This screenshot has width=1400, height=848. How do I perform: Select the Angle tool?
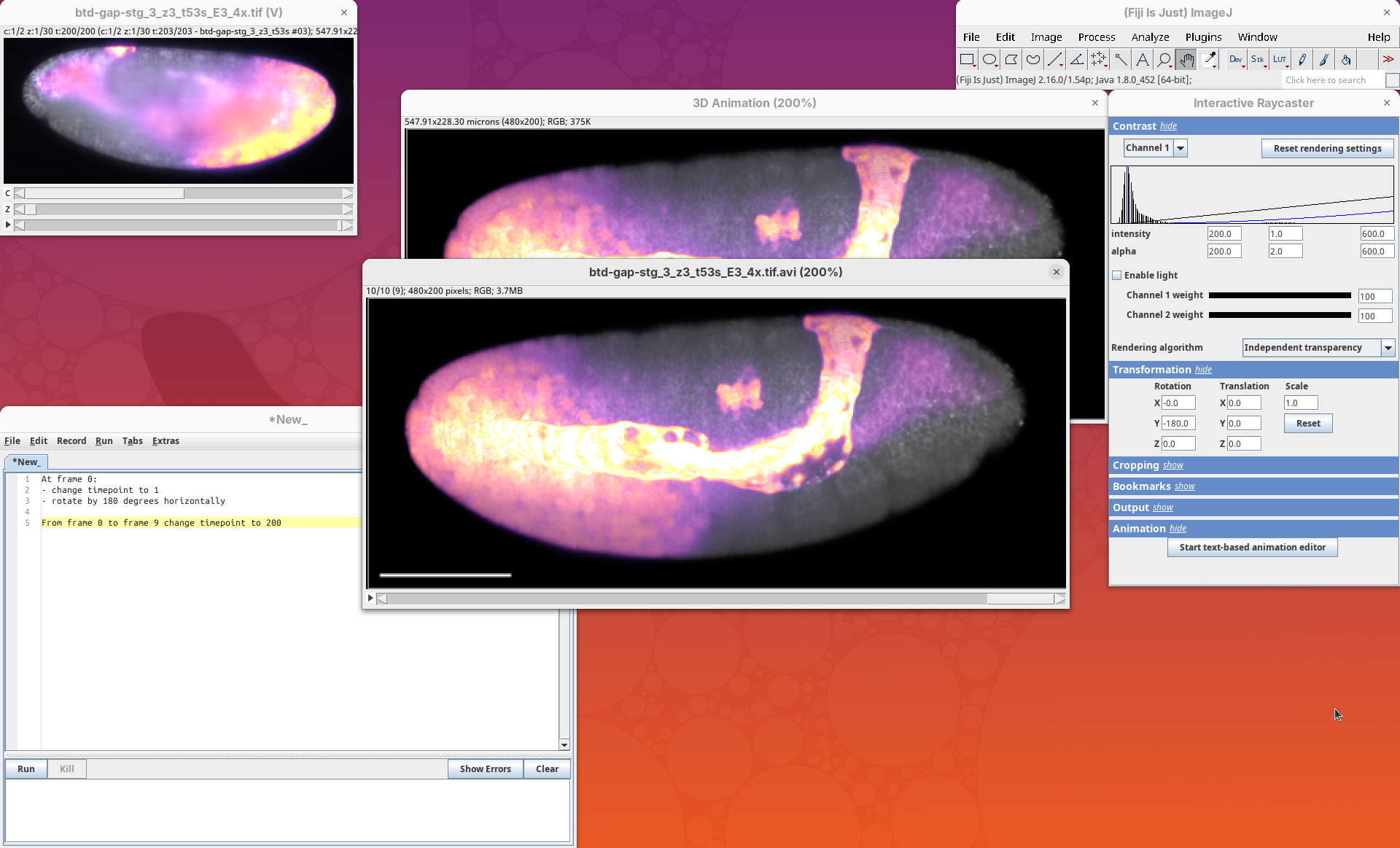click(1076, 60)
